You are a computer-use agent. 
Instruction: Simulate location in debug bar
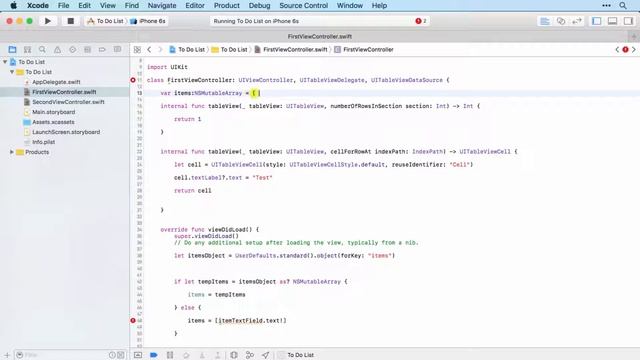pos(266,355)
